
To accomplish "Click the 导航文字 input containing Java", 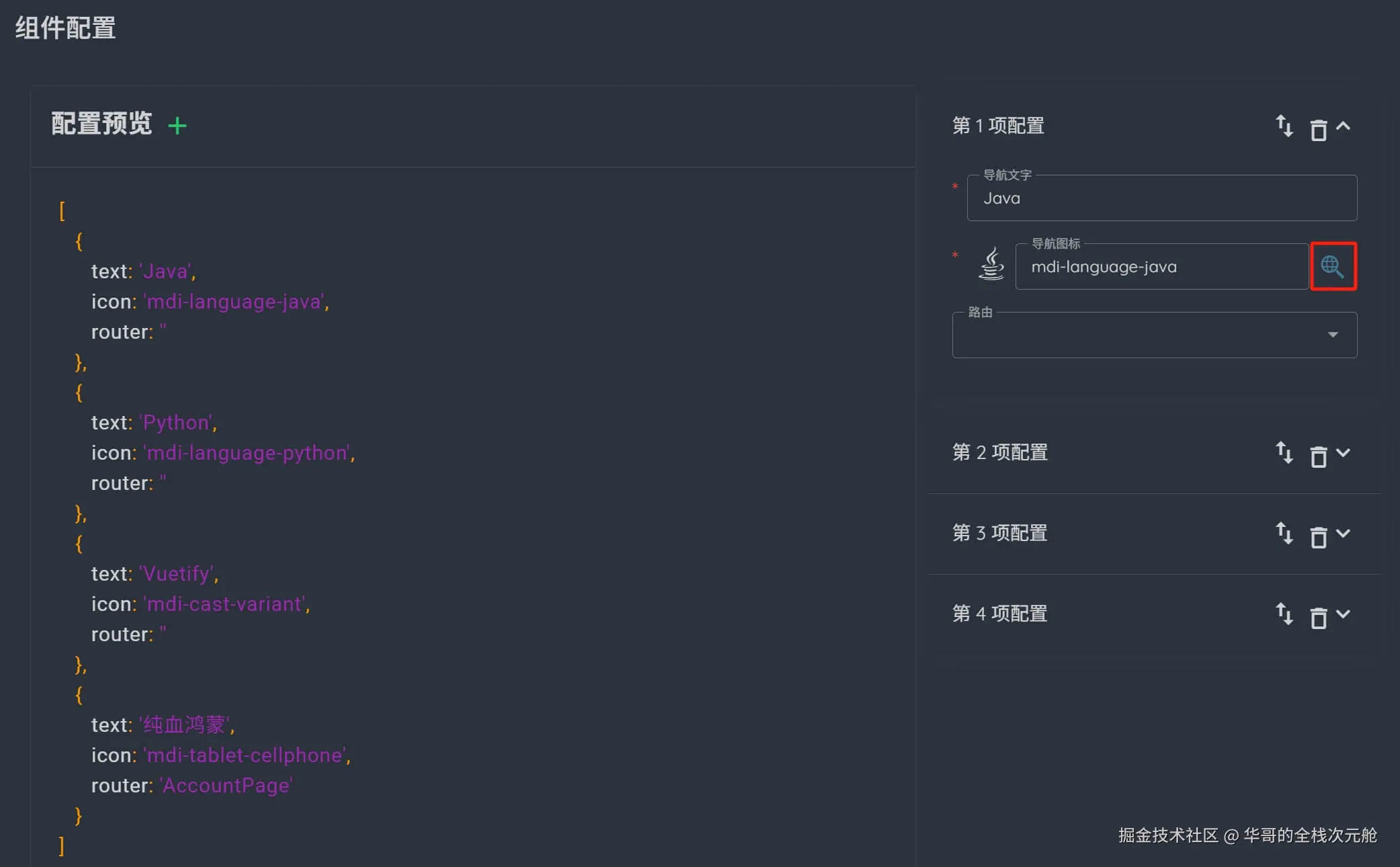I will coord(1161,198).
